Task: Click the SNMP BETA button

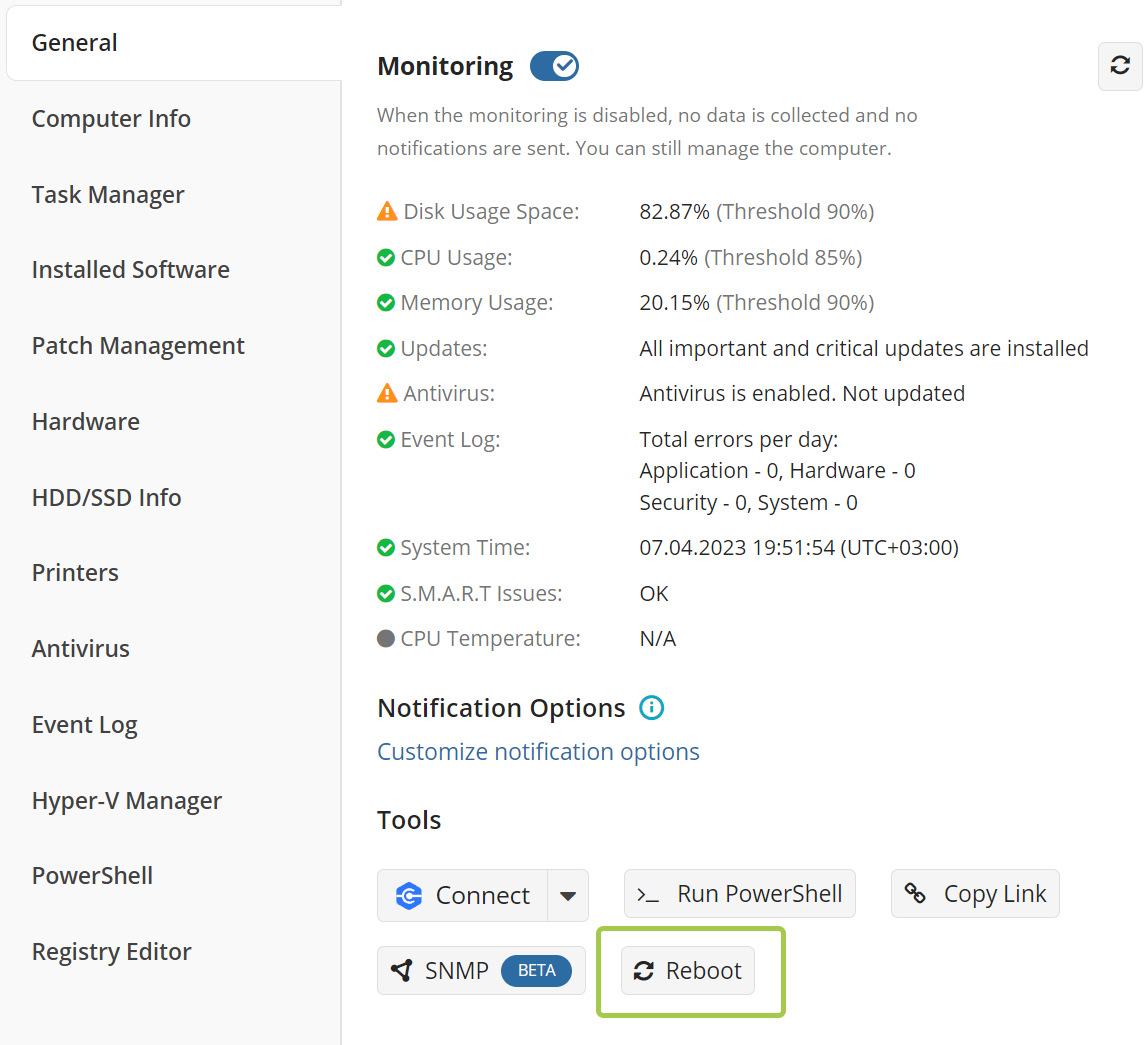Action: (x=481, y=971)
